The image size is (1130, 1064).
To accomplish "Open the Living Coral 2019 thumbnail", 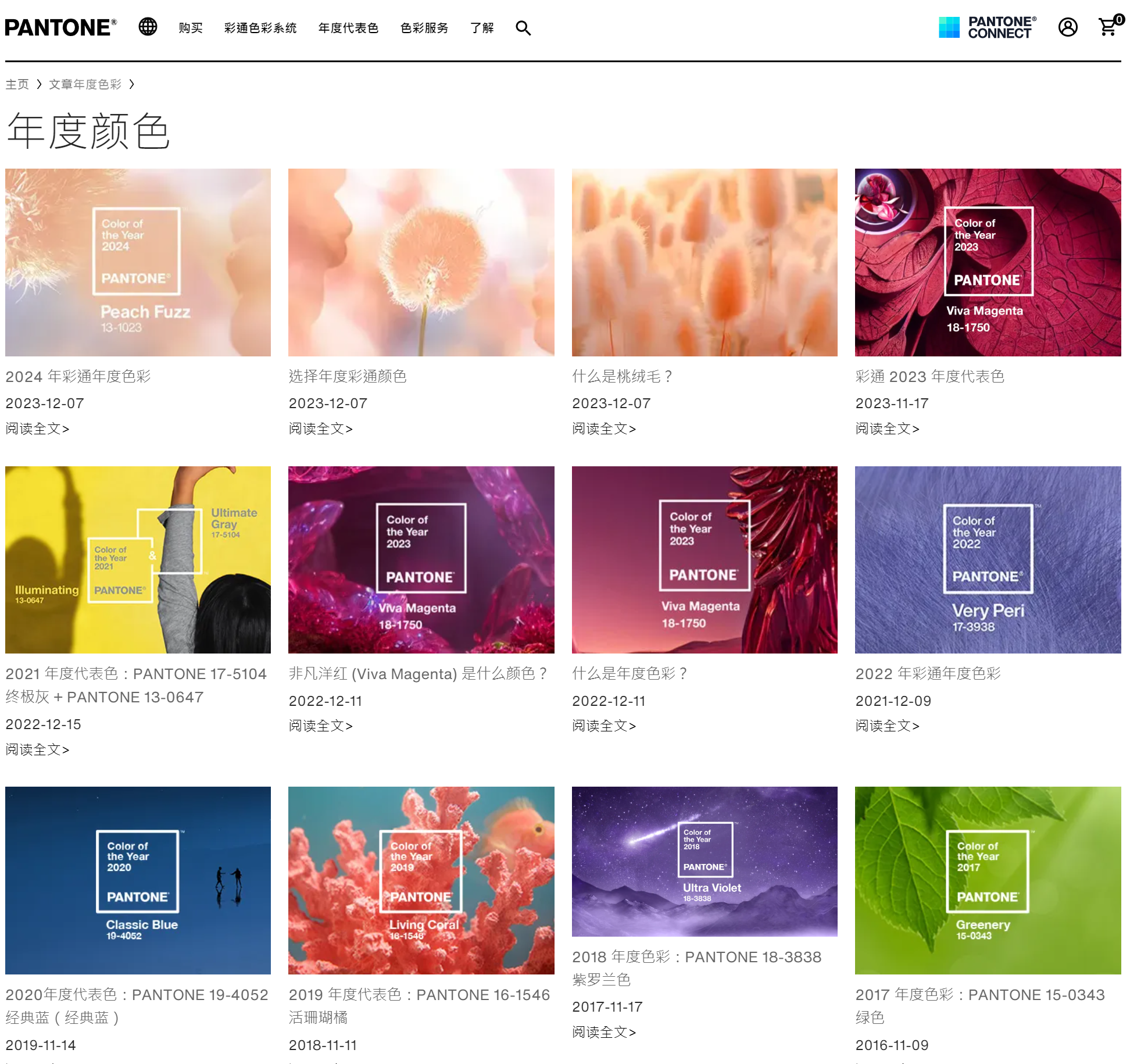I will [x=421, y=880].
